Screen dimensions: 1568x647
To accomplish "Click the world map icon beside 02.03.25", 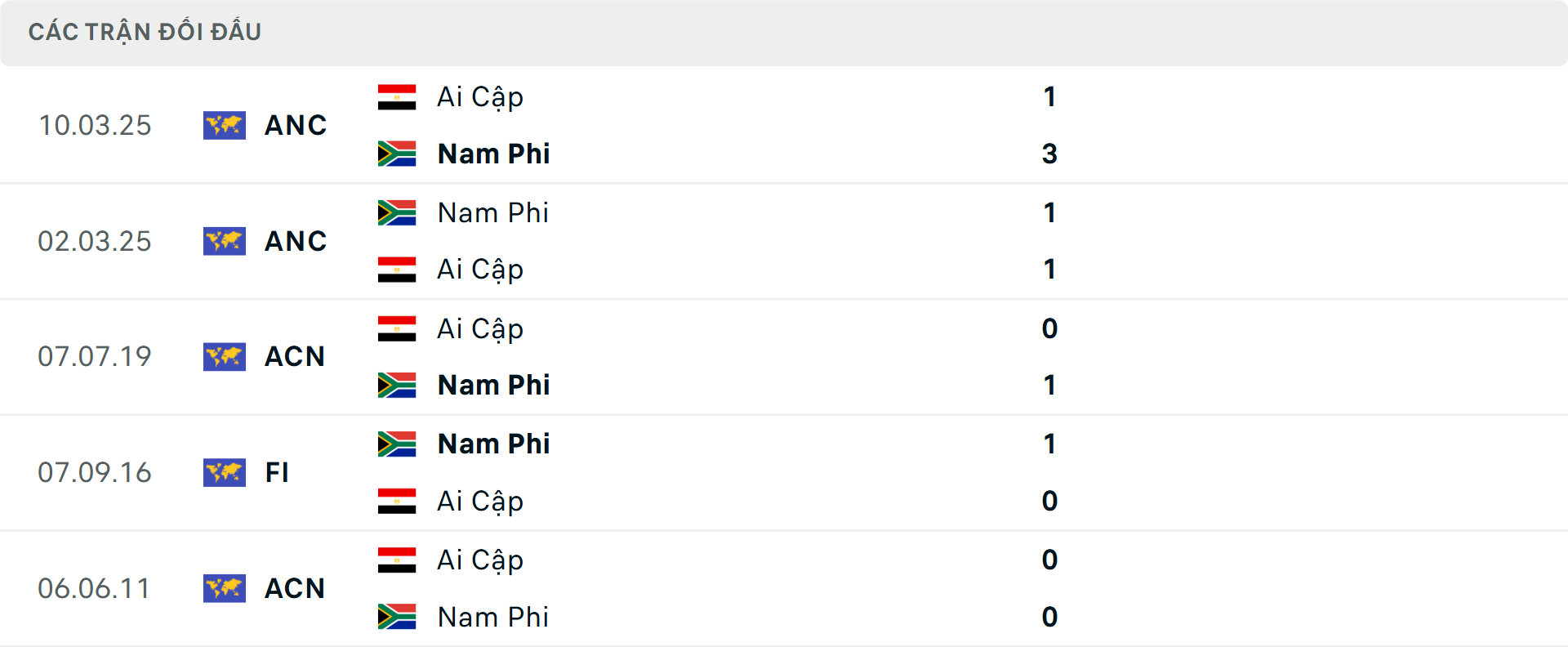I will 225,241.
